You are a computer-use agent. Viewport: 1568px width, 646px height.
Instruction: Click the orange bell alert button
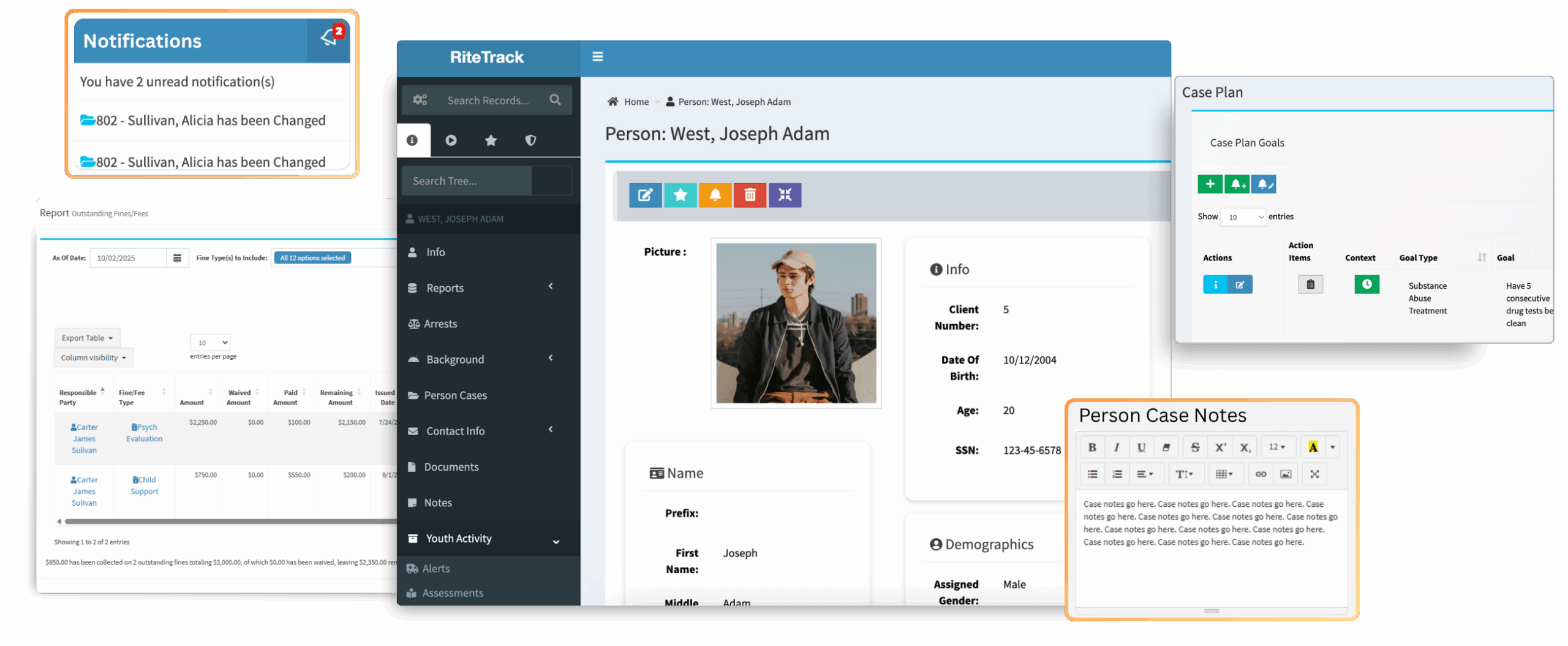point(715,196)
